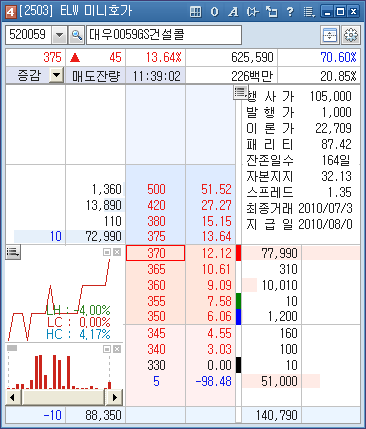
Task: Click the stock name field 대우0059GS건설콜
Action: pyautogui.click(x=164, y=35)
